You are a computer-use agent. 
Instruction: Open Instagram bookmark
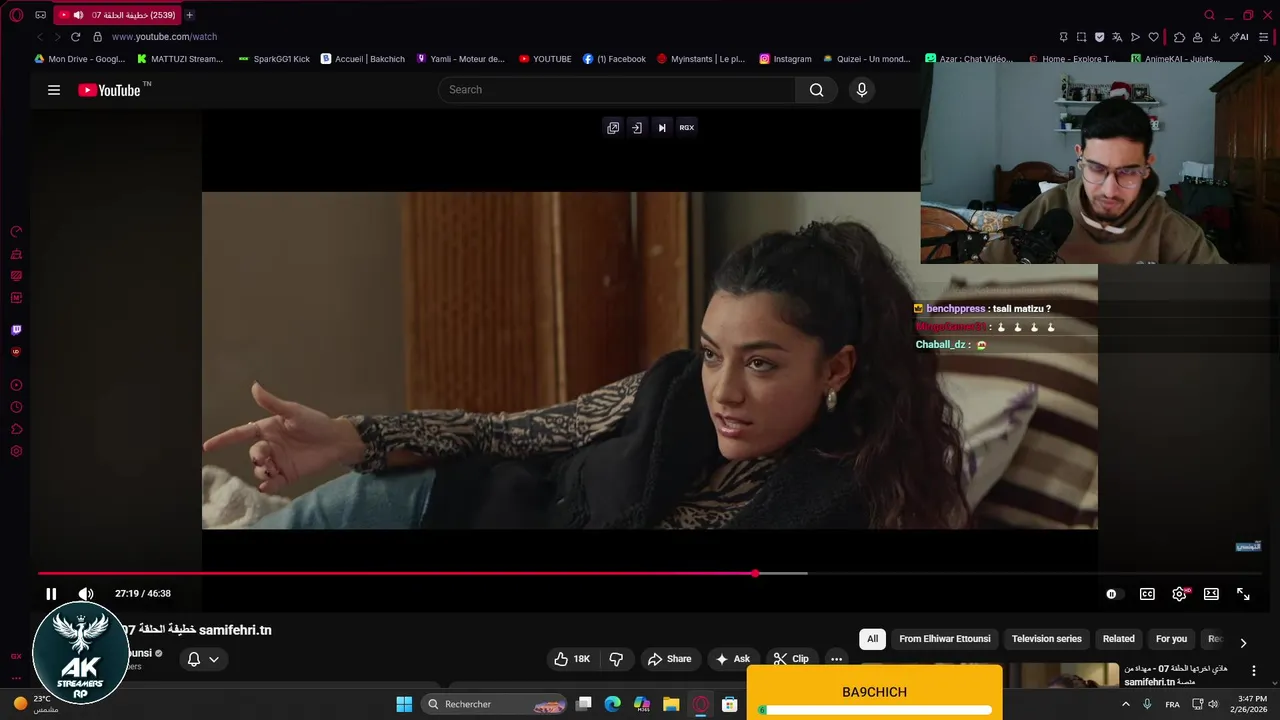[785, 59]
